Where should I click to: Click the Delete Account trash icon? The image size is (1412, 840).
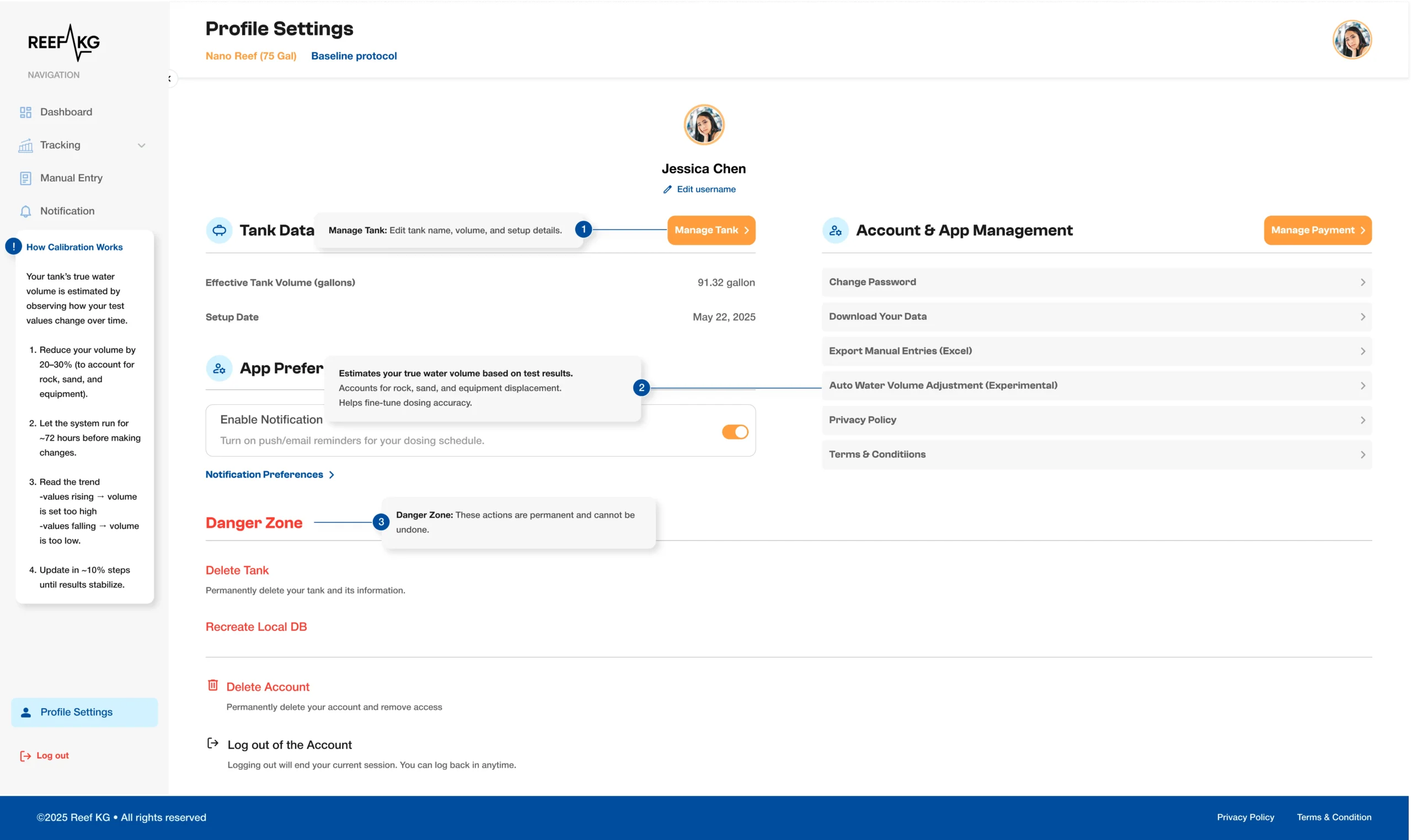213,686
